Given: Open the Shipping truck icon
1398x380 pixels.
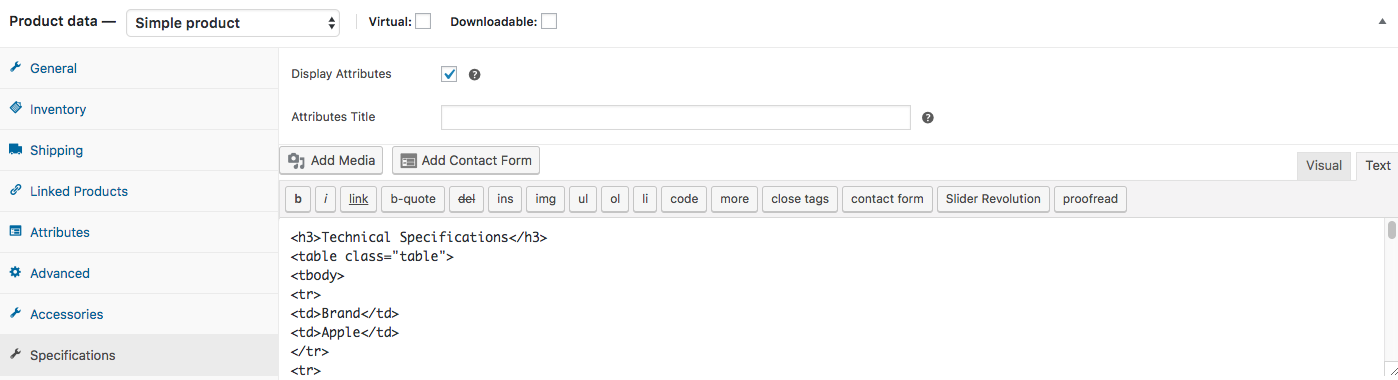Looking at the screenshot, I should 15,150.
